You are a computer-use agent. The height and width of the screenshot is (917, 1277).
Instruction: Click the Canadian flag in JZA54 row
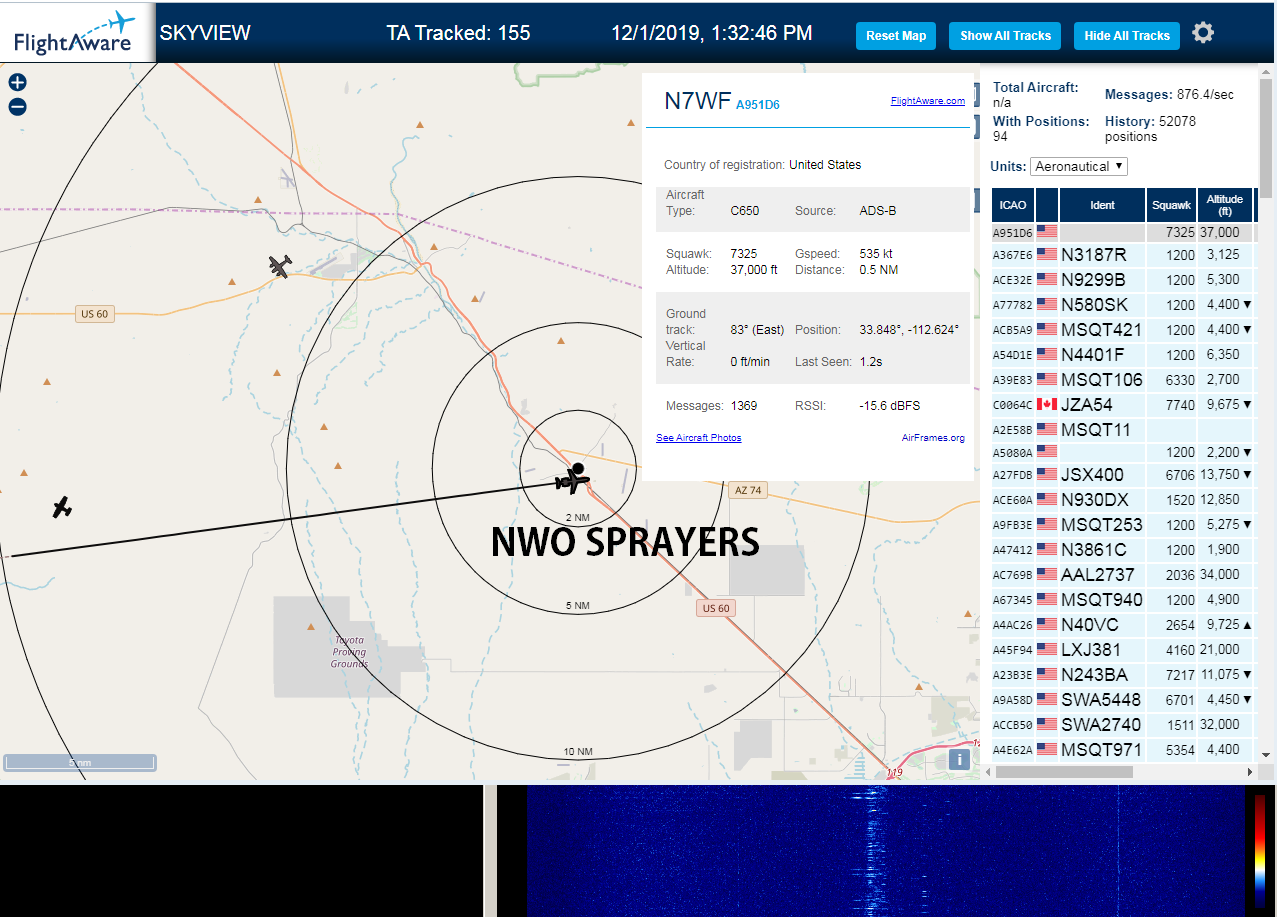[1047, 405]
